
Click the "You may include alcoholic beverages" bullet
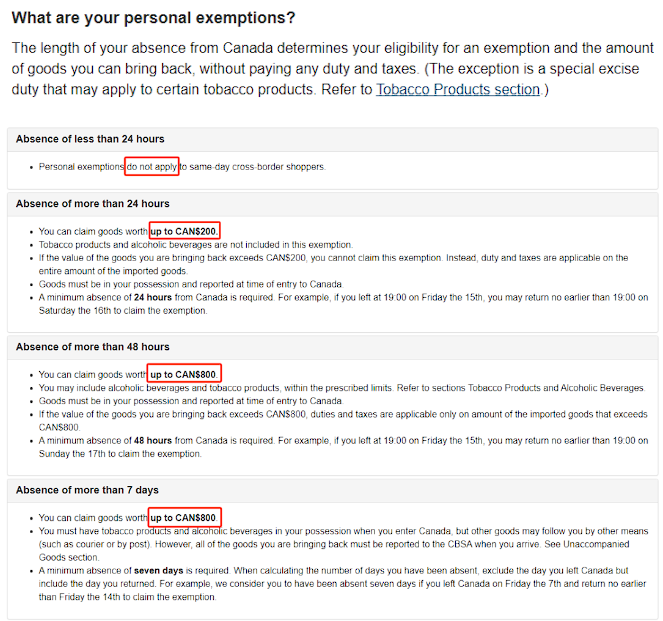[x=340, y=388]
